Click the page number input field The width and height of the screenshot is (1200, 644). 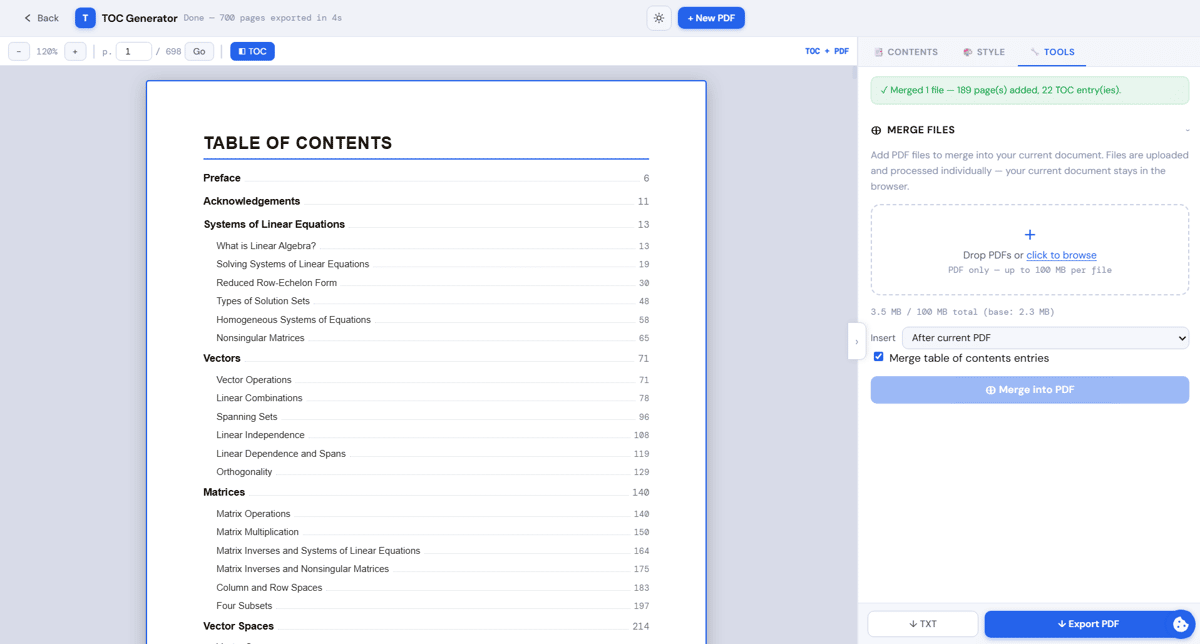(x=134, y=51)
